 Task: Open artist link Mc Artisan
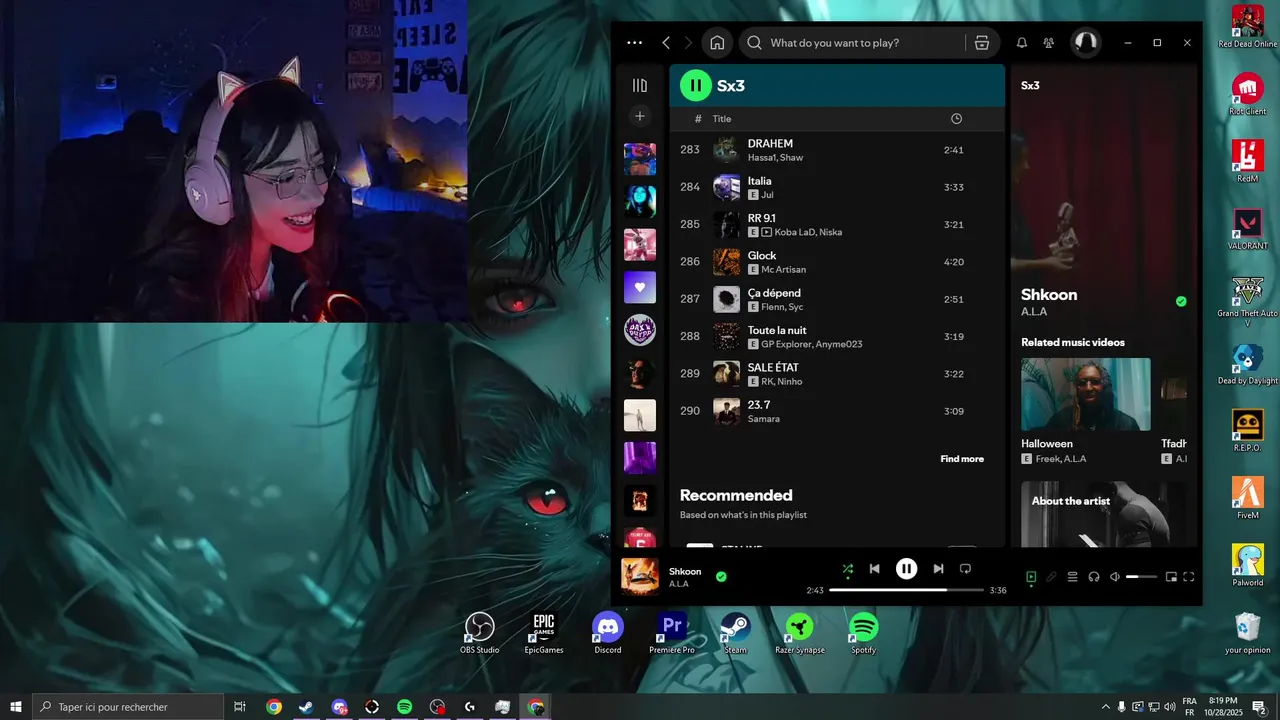coord(783,270)
